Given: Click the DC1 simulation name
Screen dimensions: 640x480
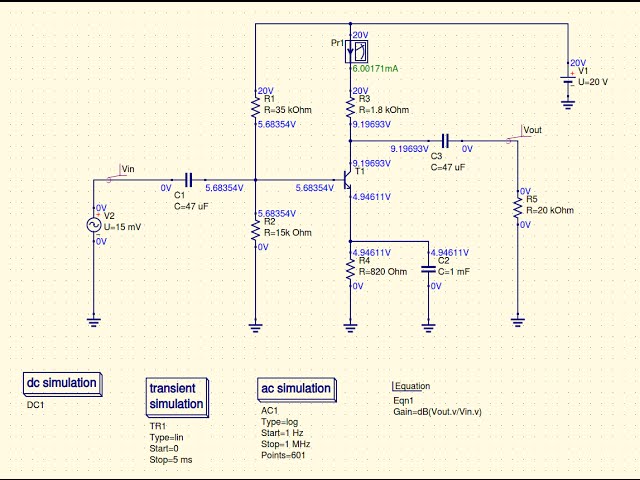Looking at the screenshot, I should [36, 405].
